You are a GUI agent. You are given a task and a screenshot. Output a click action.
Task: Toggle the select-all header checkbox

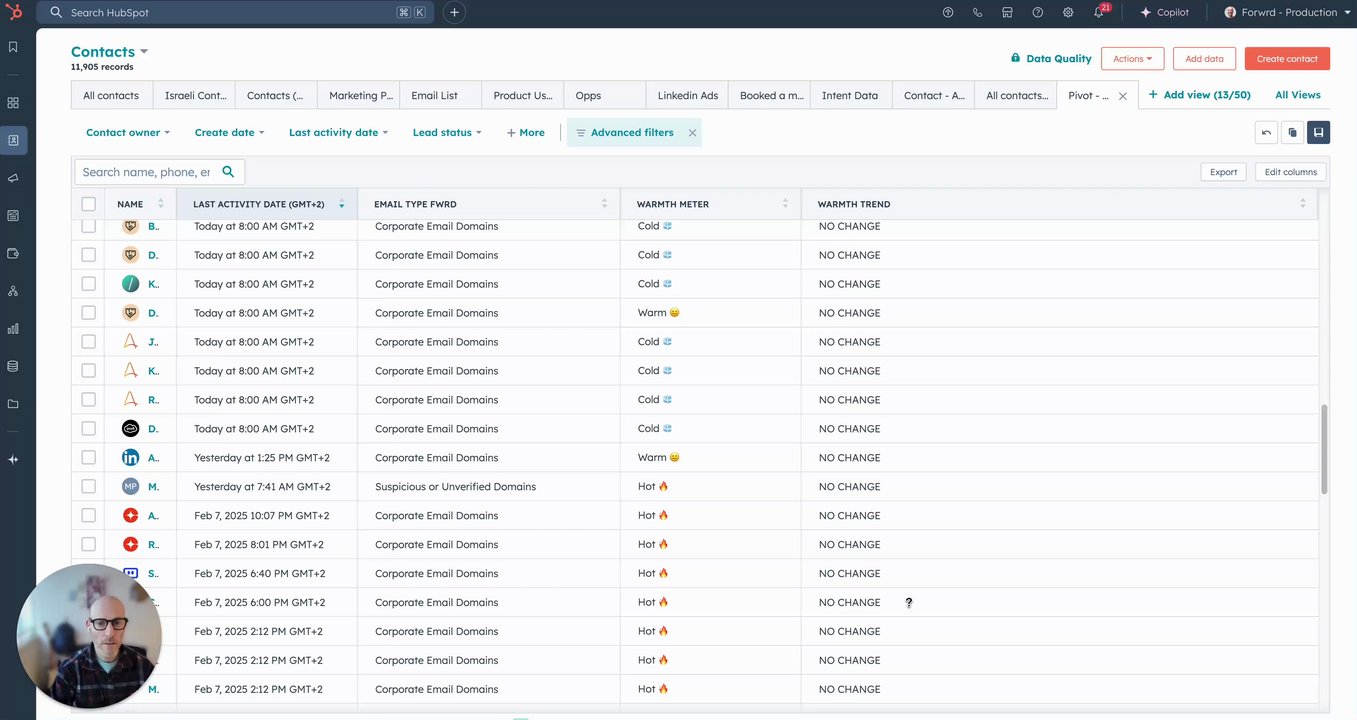(x=88, y=204)
